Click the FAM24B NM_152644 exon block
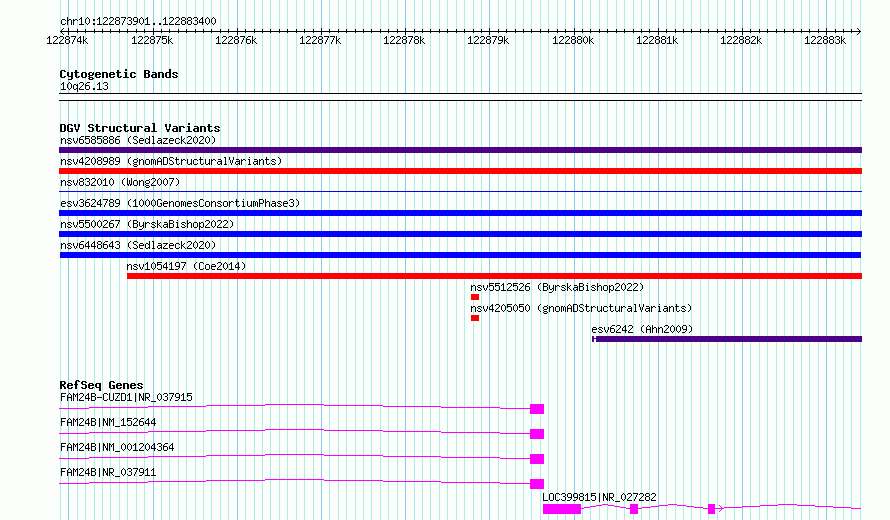The height and width of the screenshot is (520, 890). click(537, 434)
